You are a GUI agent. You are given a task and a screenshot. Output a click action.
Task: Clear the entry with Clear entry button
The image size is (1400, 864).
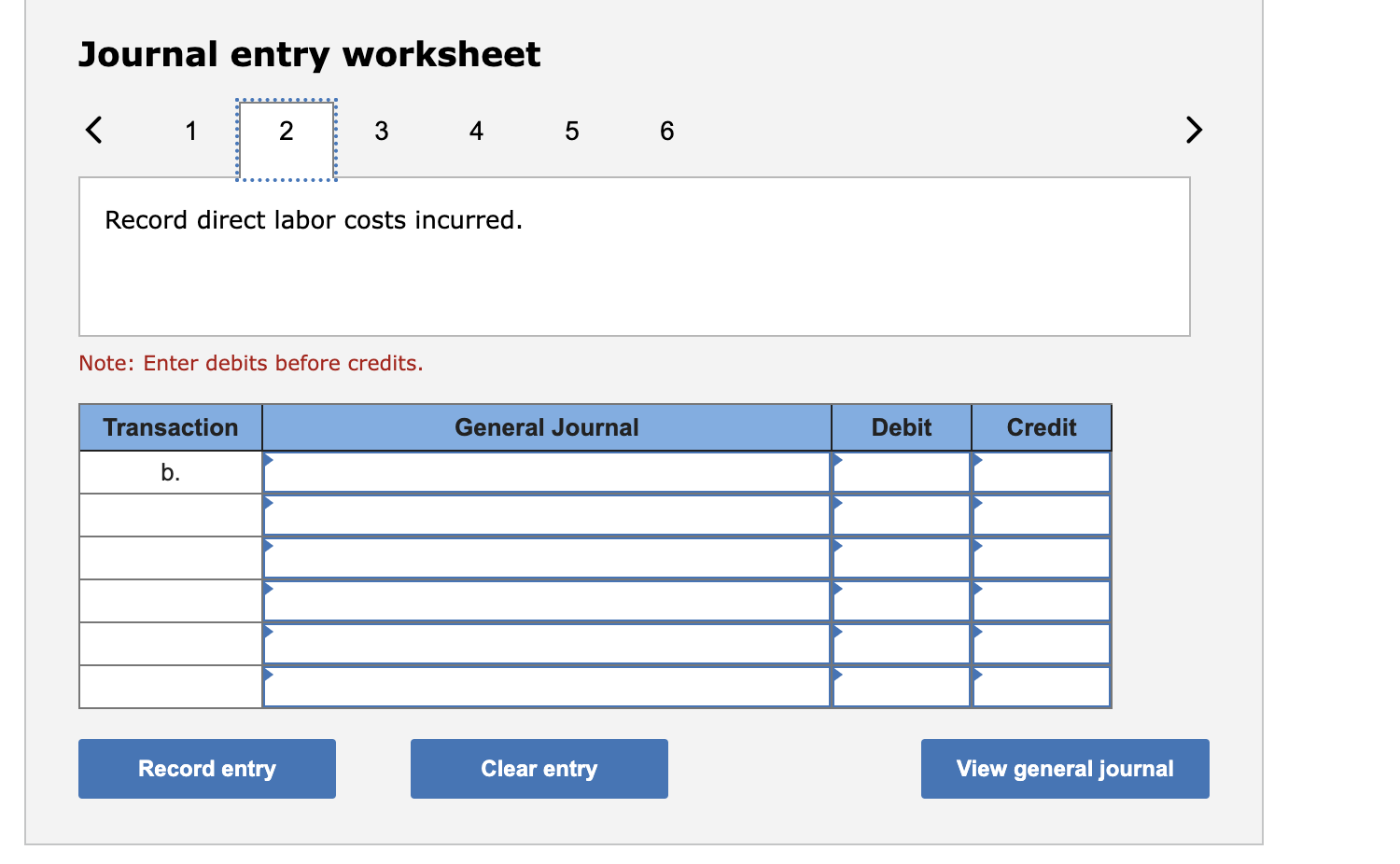[x=539, y=769]
